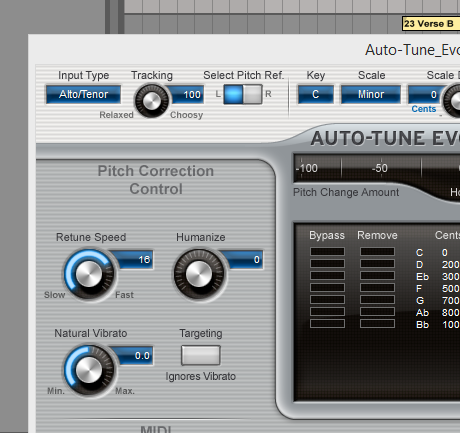Image resolution: width=460 pixels, height=433 pixels.
Task: Open the Input Type Alto/Tenor dropdown
Action: tap(83, 94)
